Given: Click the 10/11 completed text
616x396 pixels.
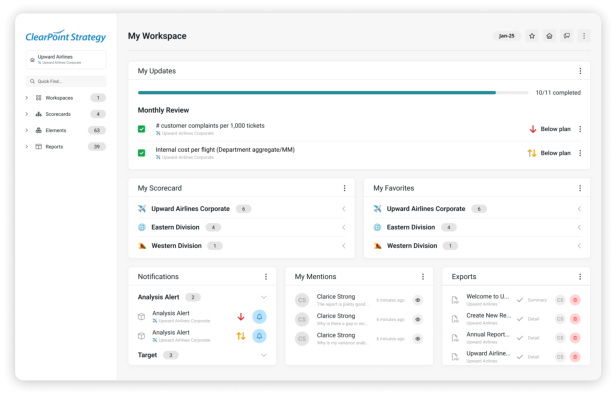Looking at the screenshot, I should pos(558,93).
